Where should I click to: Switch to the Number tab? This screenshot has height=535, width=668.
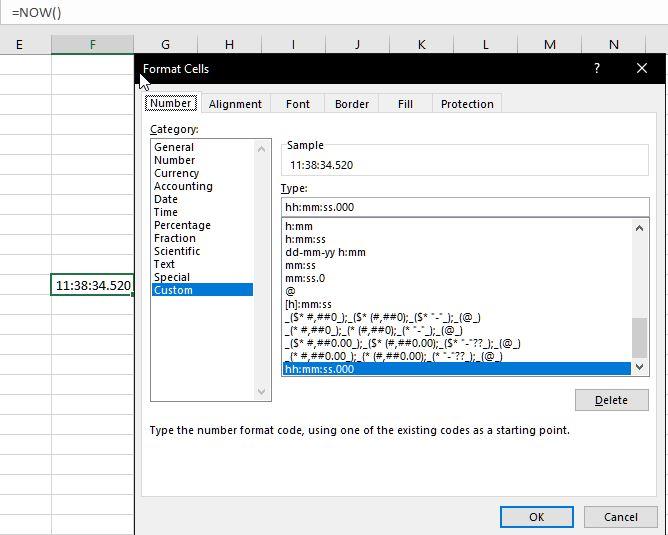(171, 104)
